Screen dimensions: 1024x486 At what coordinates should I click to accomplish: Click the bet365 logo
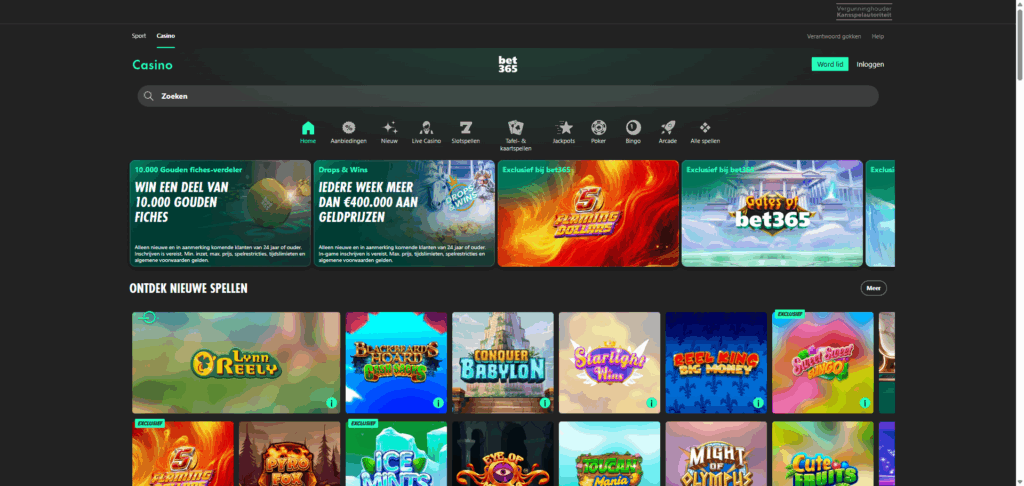tap(507, 64)
